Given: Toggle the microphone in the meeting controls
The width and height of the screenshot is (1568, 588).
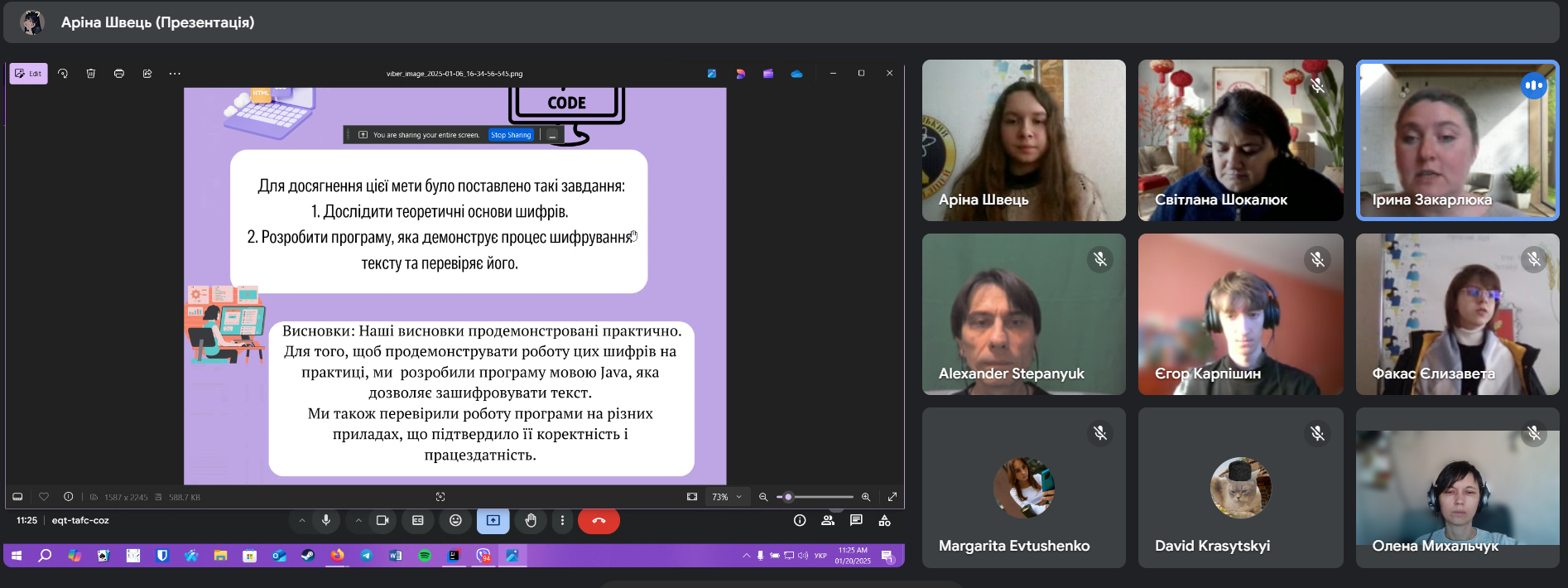Looking at the screenshot, I should tap(326, 520).
